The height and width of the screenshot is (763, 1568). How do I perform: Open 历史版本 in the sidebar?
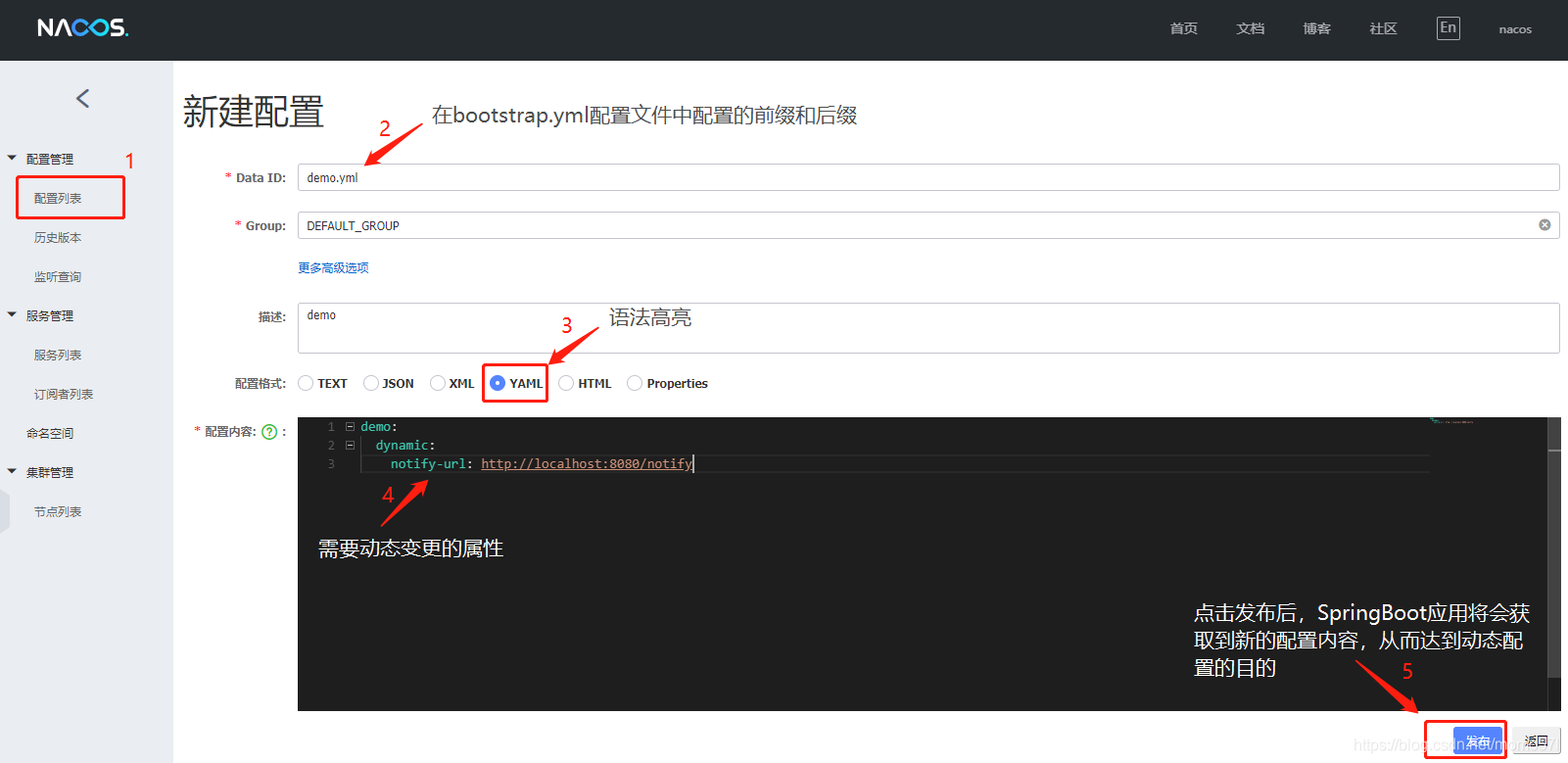click(58, 237)
